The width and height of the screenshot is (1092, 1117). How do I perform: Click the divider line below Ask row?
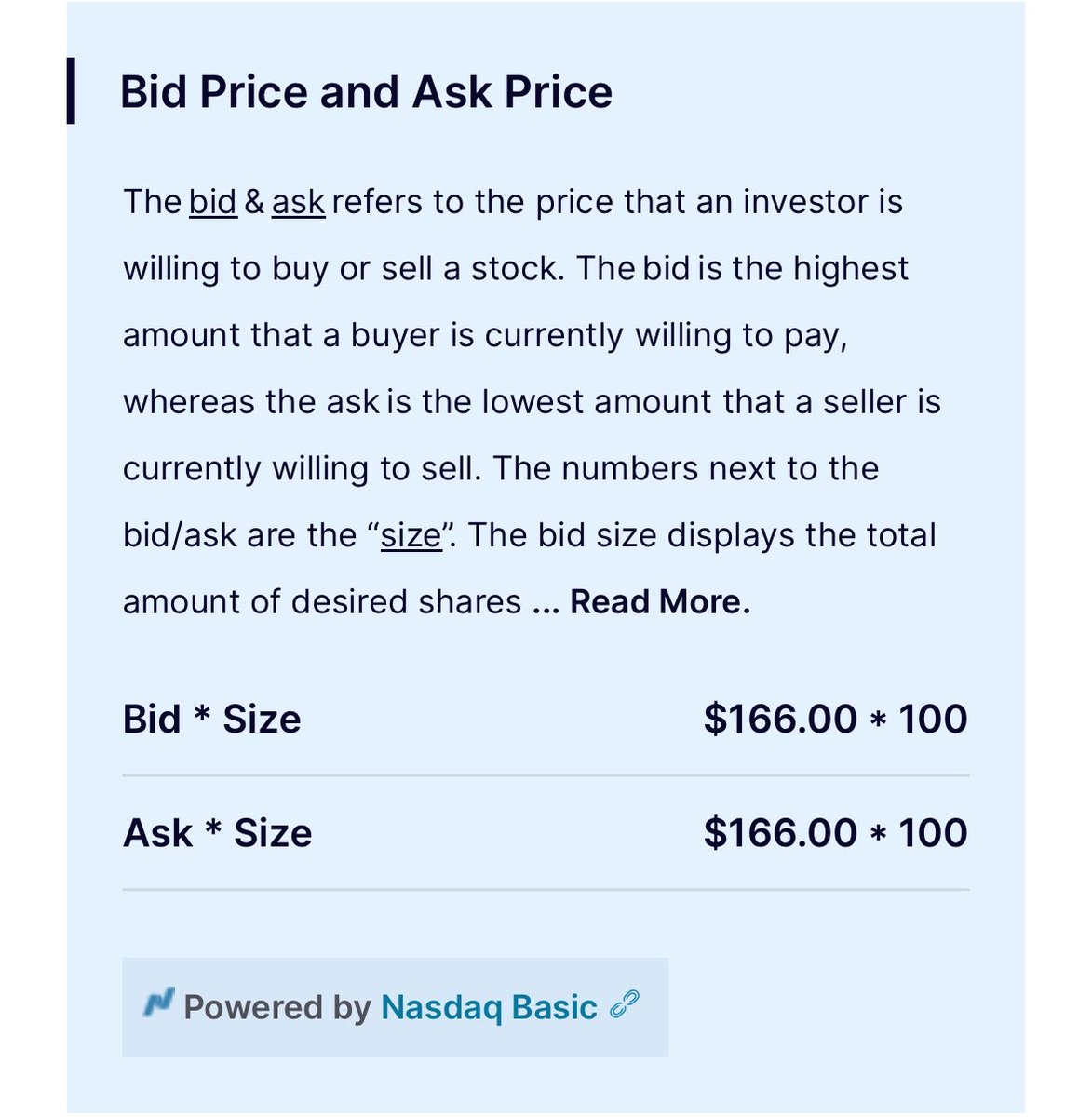[546, 889]
